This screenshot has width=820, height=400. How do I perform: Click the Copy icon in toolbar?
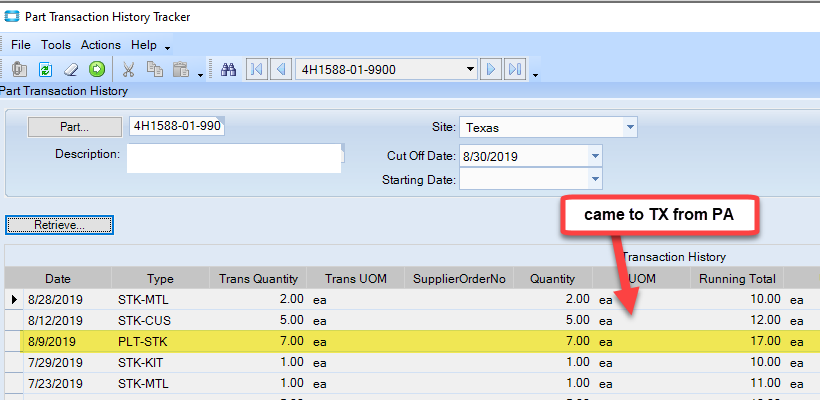pyautogui.click(x=155, y=69)
